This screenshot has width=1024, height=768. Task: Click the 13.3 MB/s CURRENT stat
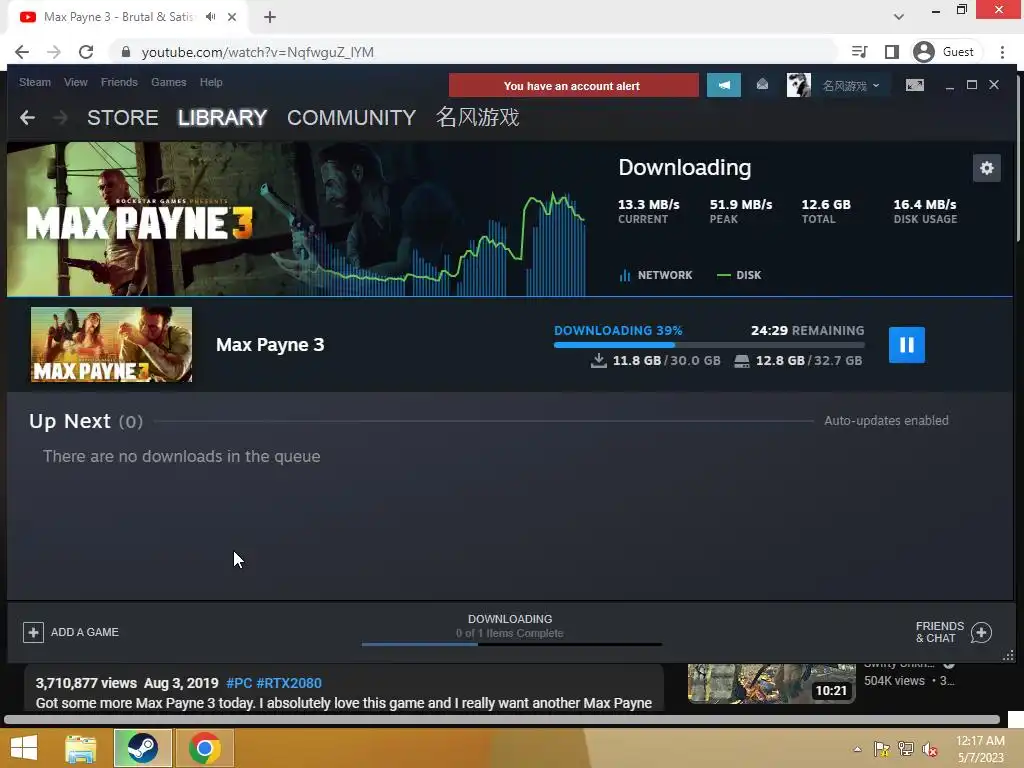click(648, 211)
